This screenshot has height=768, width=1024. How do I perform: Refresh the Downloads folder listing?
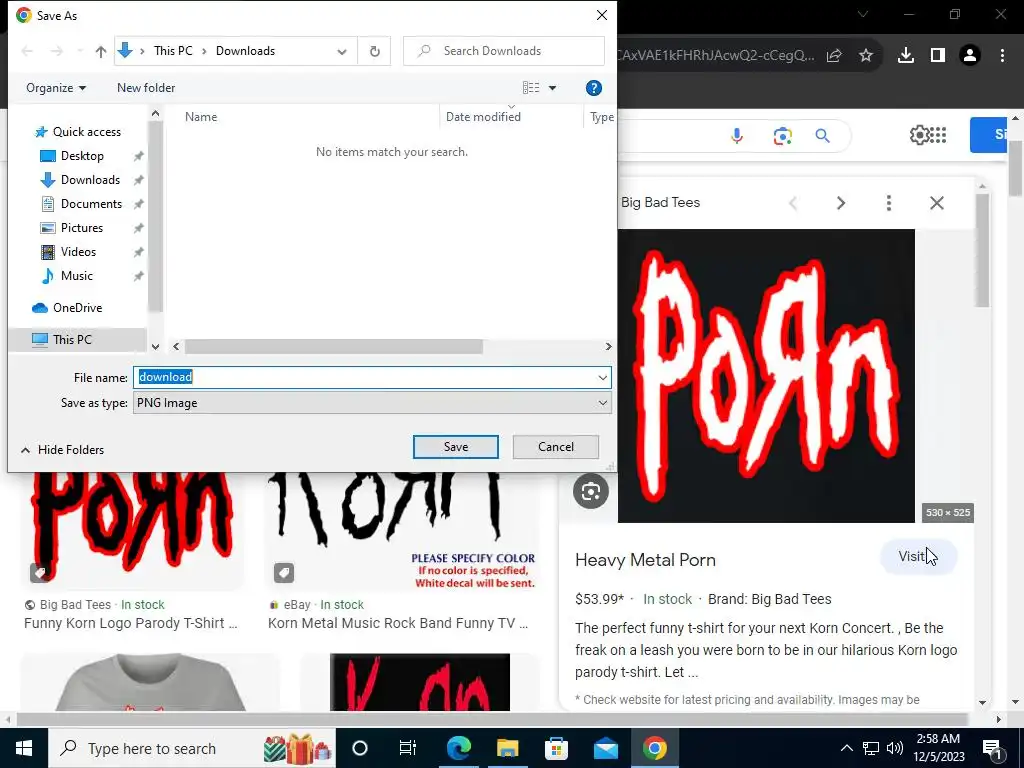tap(375, 51)
